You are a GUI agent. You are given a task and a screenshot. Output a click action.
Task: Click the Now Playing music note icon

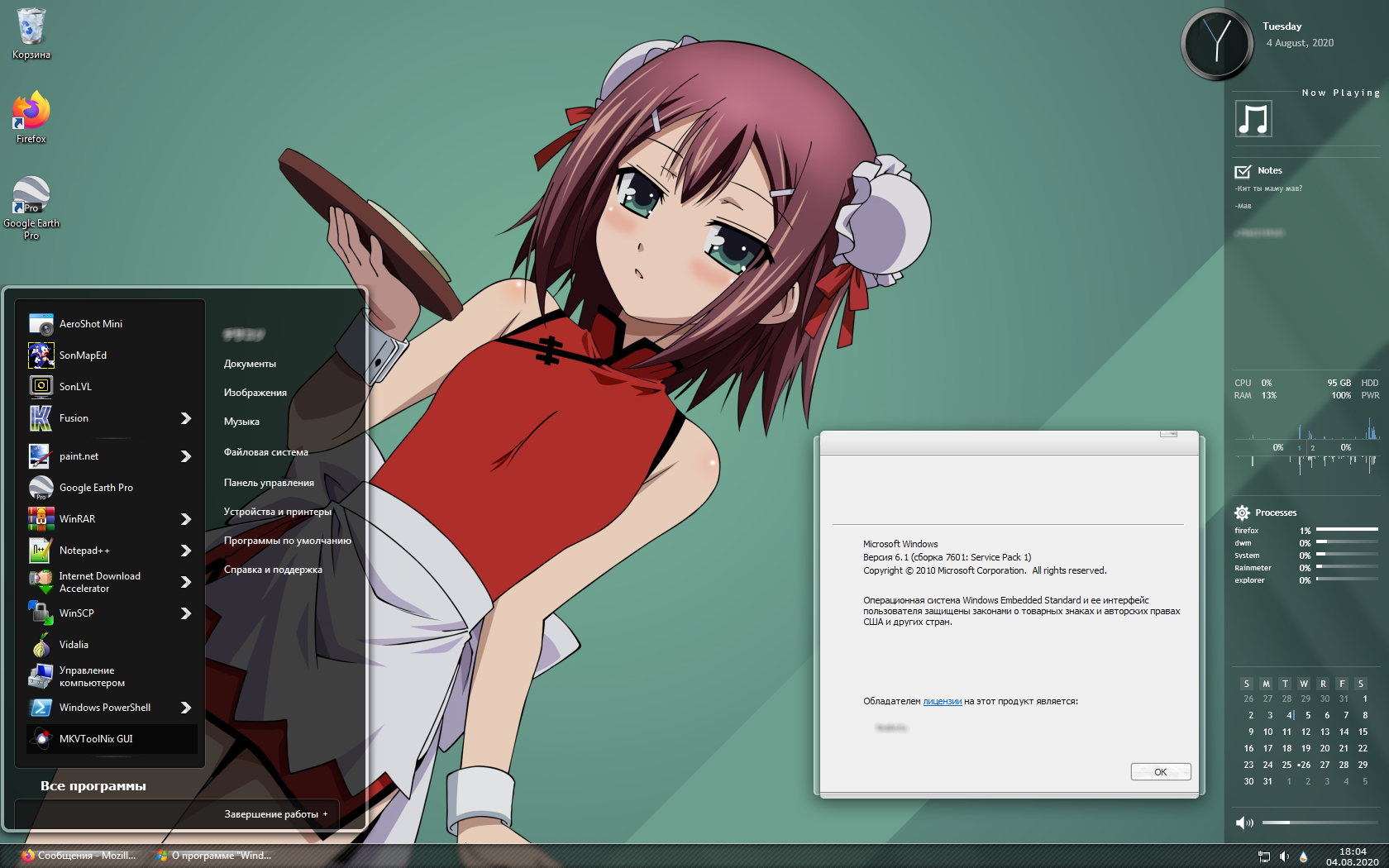point(1253,119)
